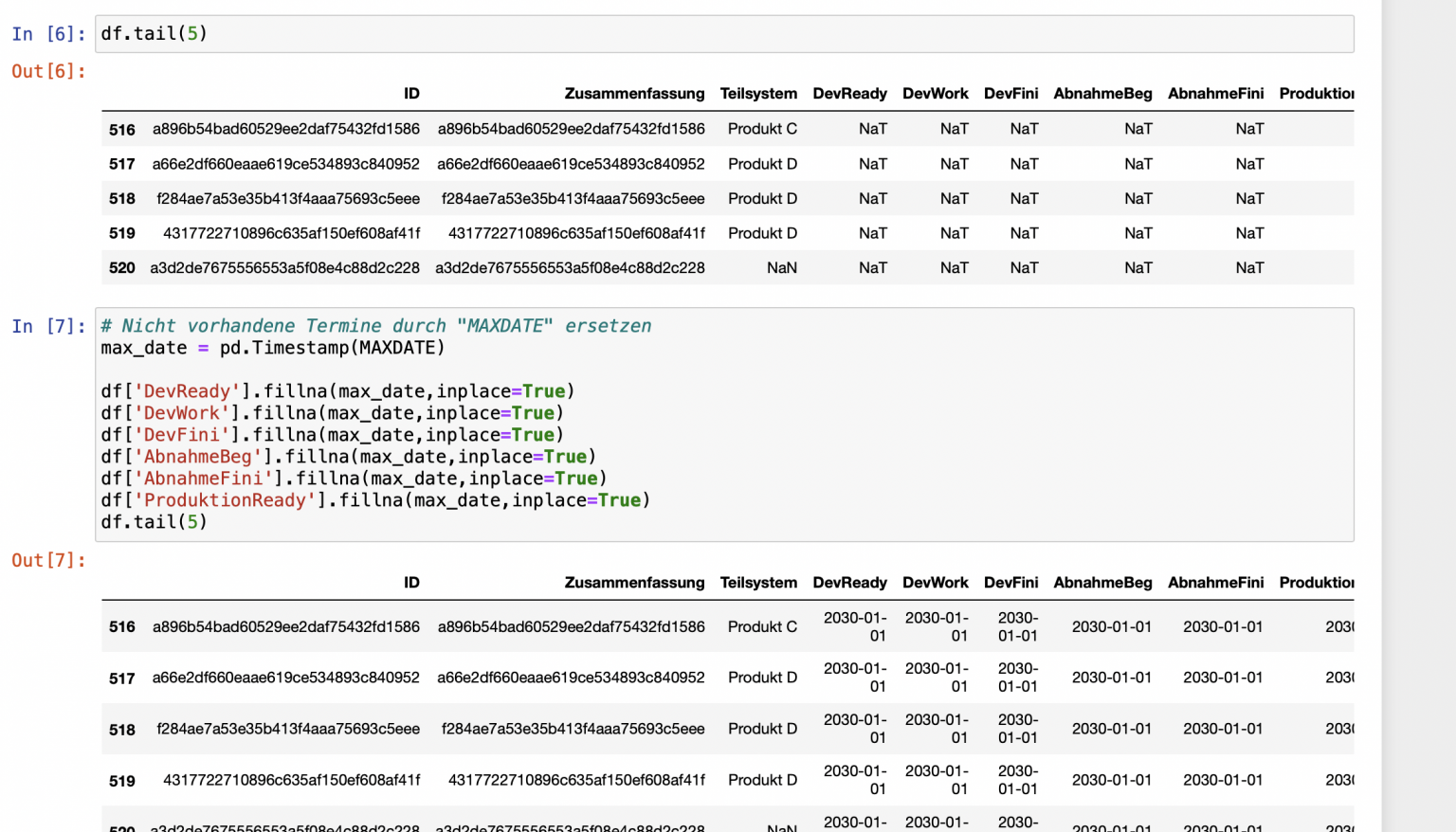Click a 2030-01-01 date in the AbnahmeBeg column
This screenshot has width=1456, height=832.
[1111, 626]
